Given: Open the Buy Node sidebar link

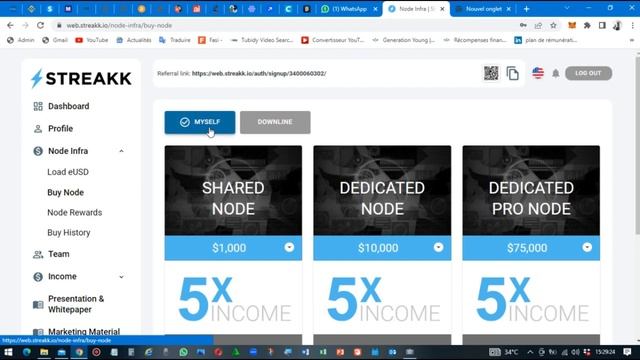Looking at the screenshot, I should click(x=65, y=192).
